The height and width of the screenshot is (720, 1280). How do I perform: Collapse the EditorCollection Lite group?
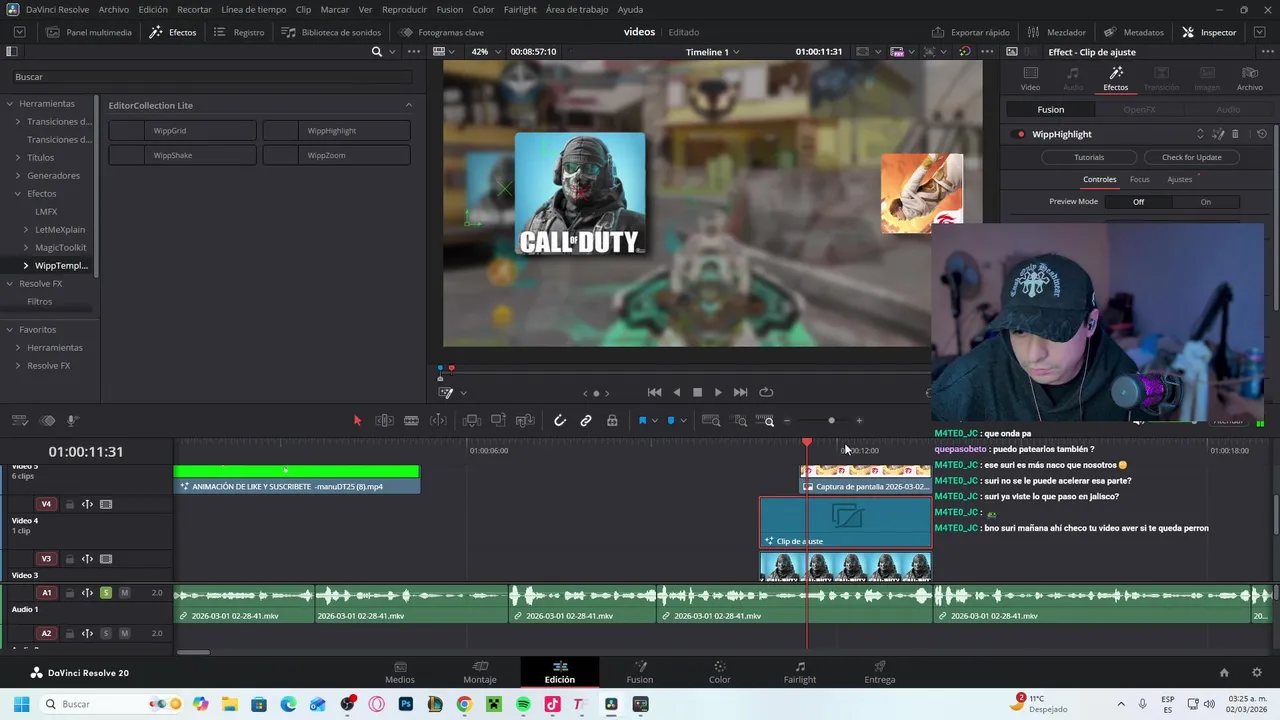[408, 105]
